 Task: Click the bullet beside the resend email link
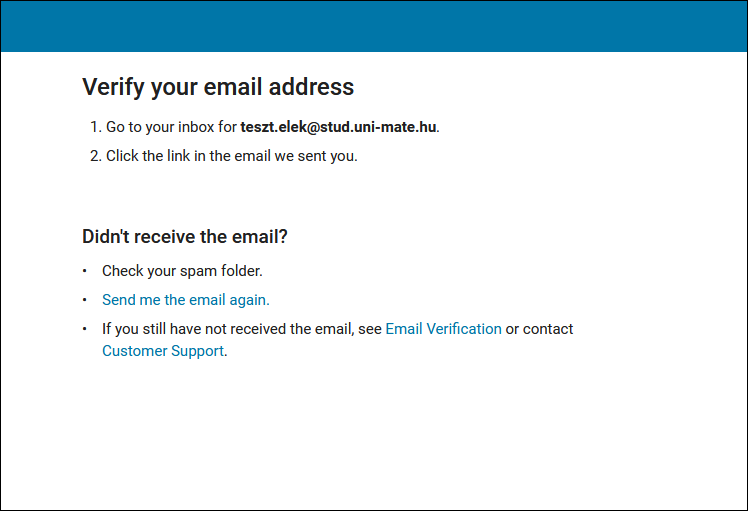pos(85,300)
